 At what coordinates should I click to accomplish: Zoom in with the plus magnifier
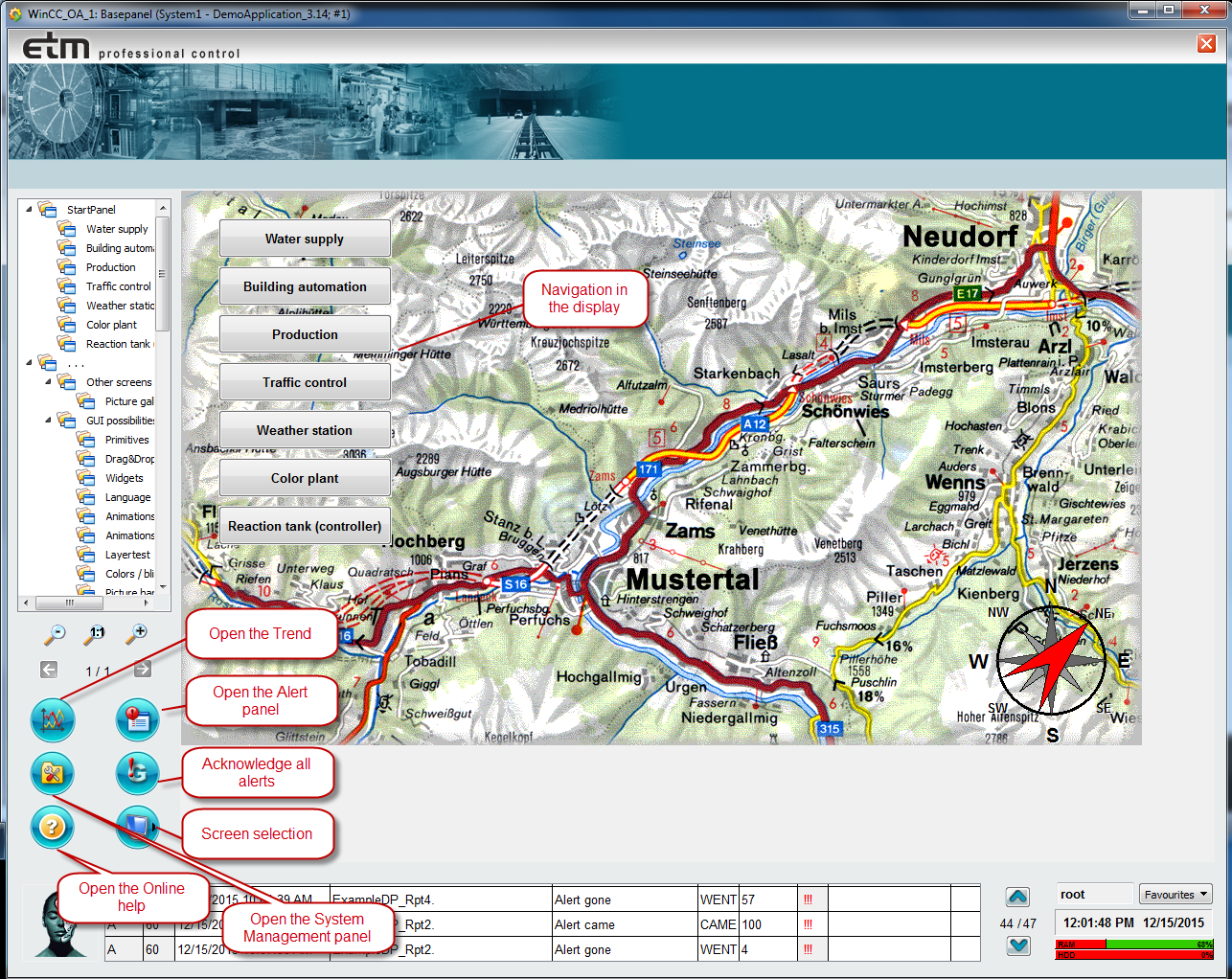138,633
